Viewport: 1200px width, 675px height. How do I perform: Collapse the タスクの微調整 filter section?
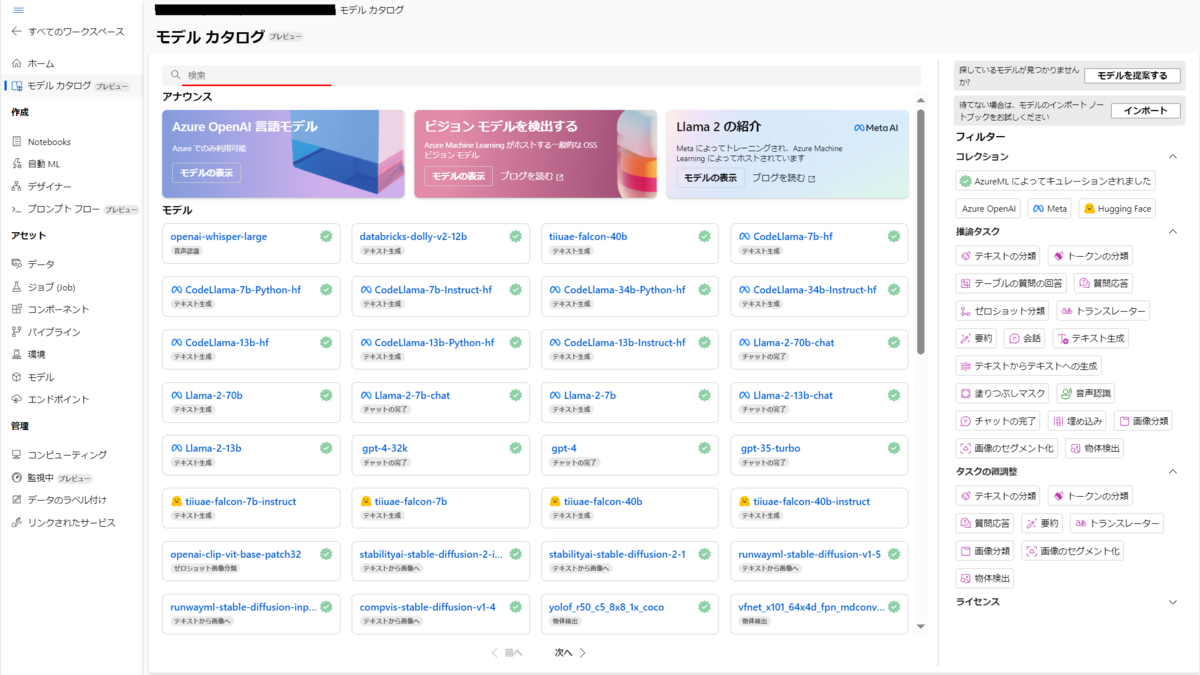1173,471
